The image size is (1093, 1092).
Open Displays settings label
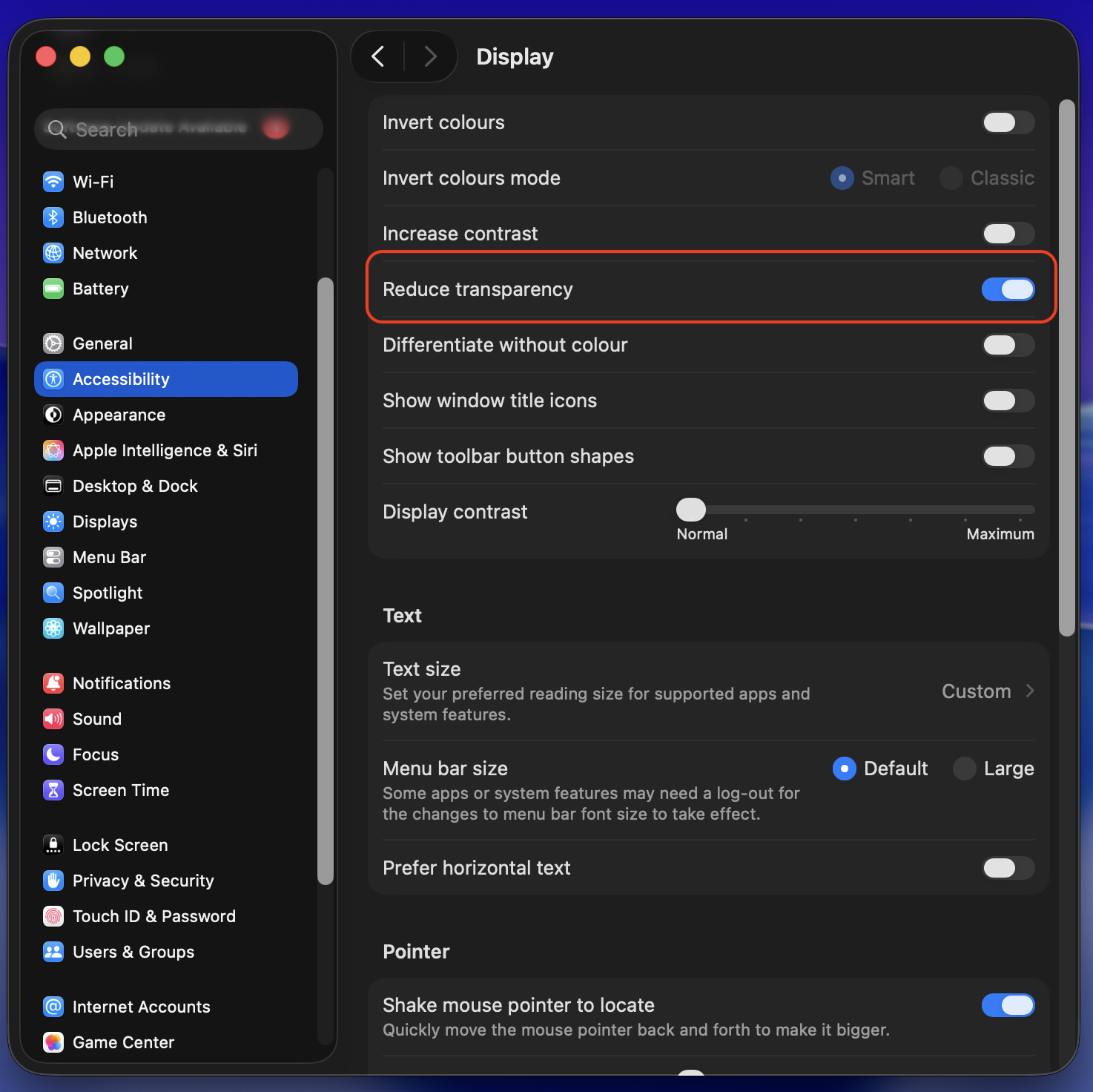105,522
